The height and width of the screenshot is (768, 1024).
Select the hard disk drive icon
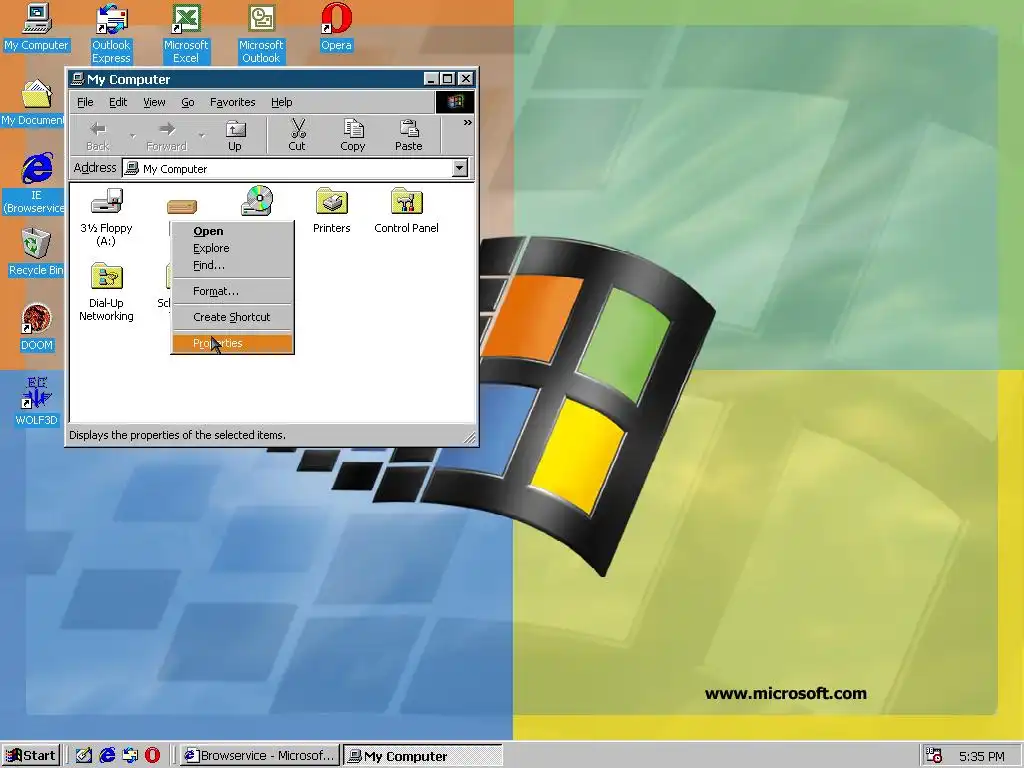click(x=182, y=207)
